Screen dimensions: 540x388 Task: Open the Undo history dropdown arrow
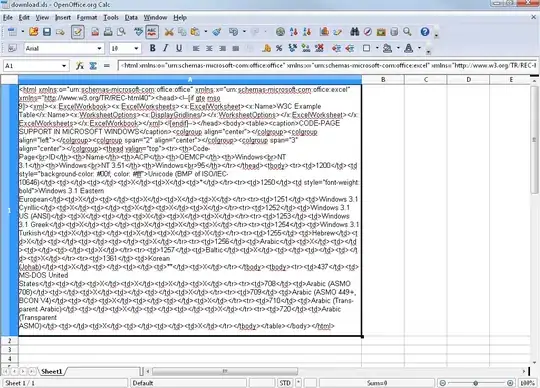pos(244,32)
